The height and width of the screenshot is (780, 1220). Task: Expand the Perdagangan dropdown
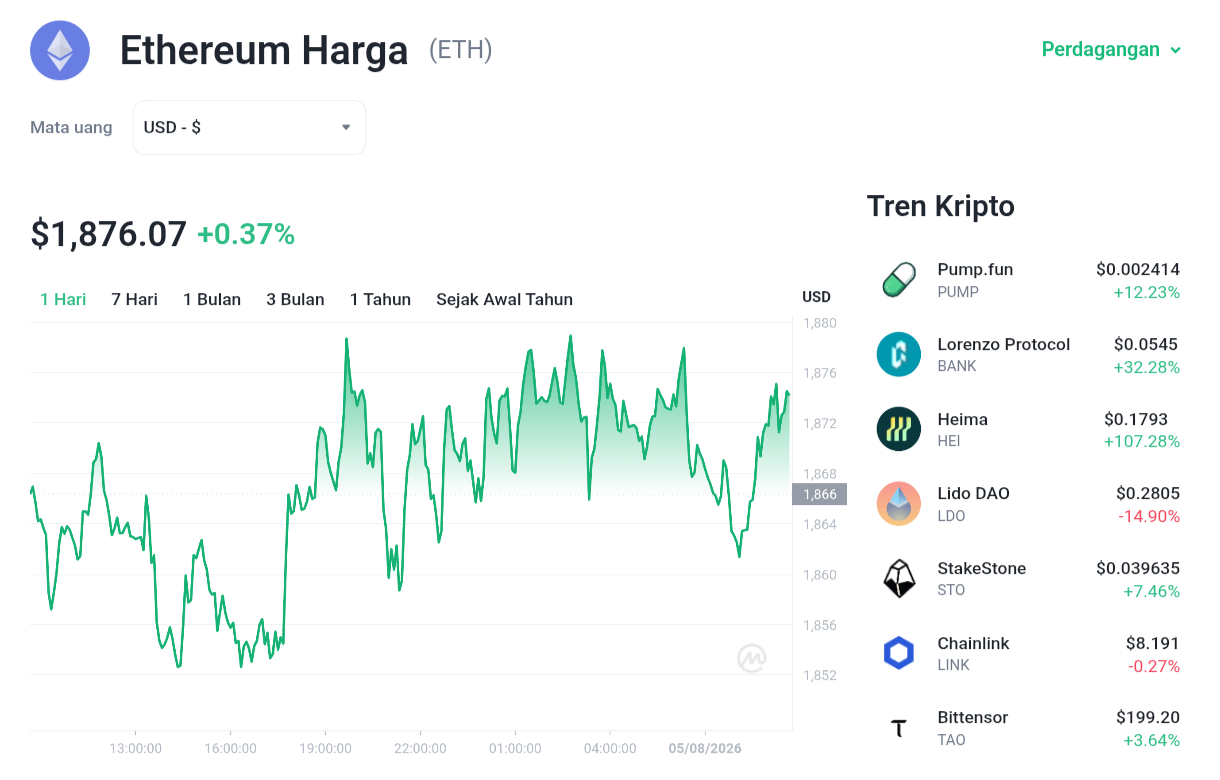click(1111, 49)
